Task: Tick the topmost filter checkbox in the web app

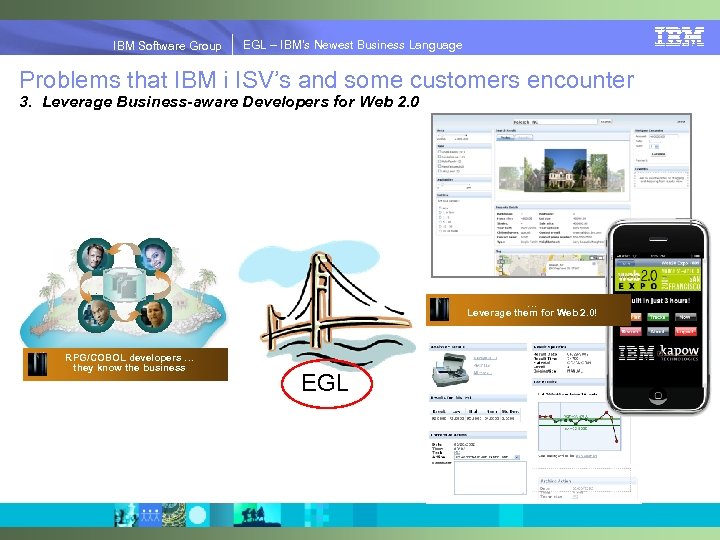Action: pos(439,152)
